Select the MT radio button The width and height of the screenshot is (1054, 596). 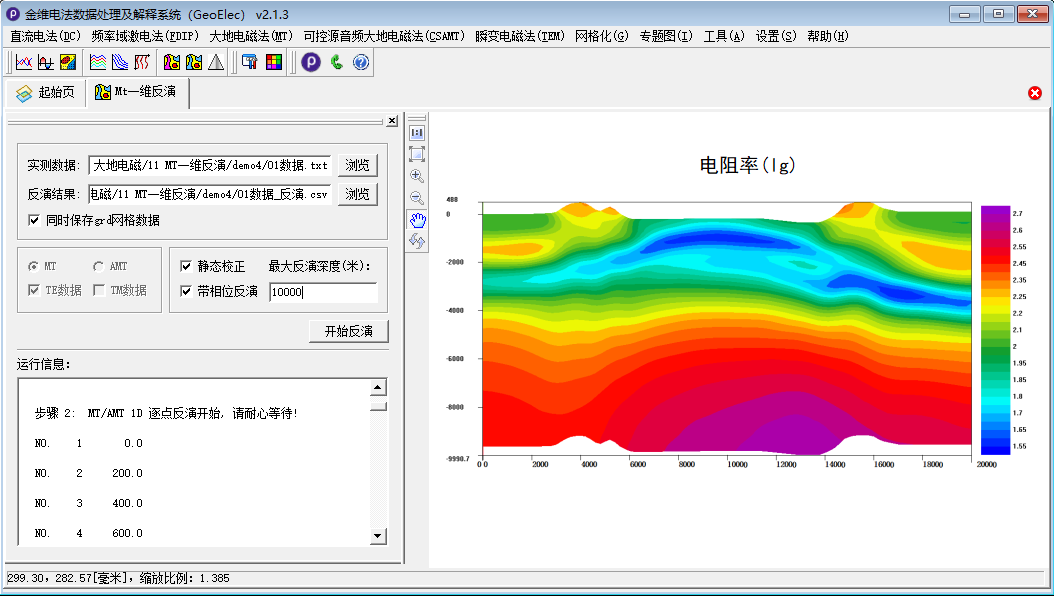coord(33,266)
